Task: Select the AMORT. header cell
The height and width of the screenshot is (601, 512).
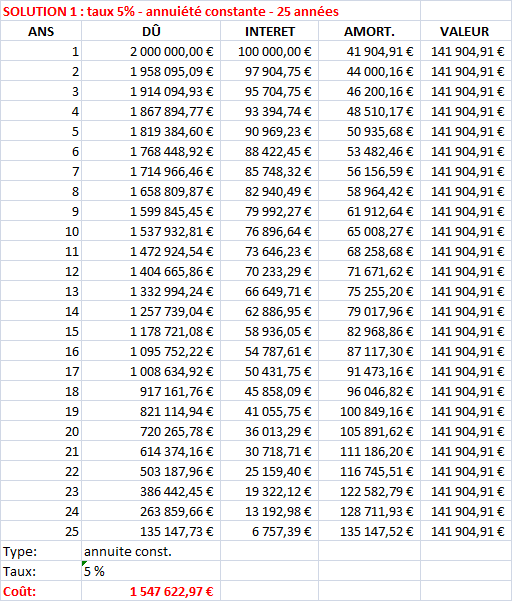Action: pyautogui.click(x=369, y=31)
